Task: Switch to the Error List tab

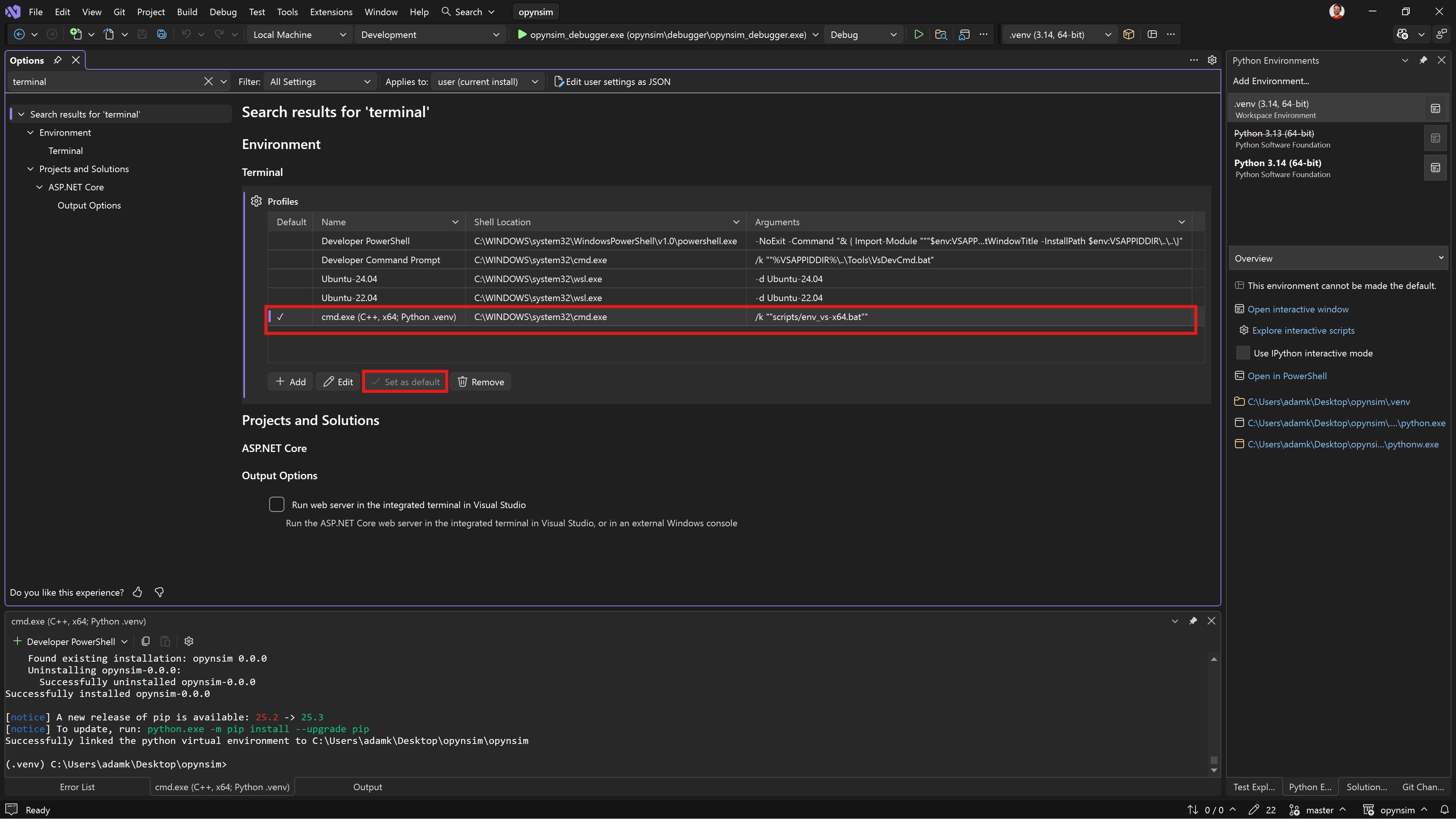Action: point(77,786)
